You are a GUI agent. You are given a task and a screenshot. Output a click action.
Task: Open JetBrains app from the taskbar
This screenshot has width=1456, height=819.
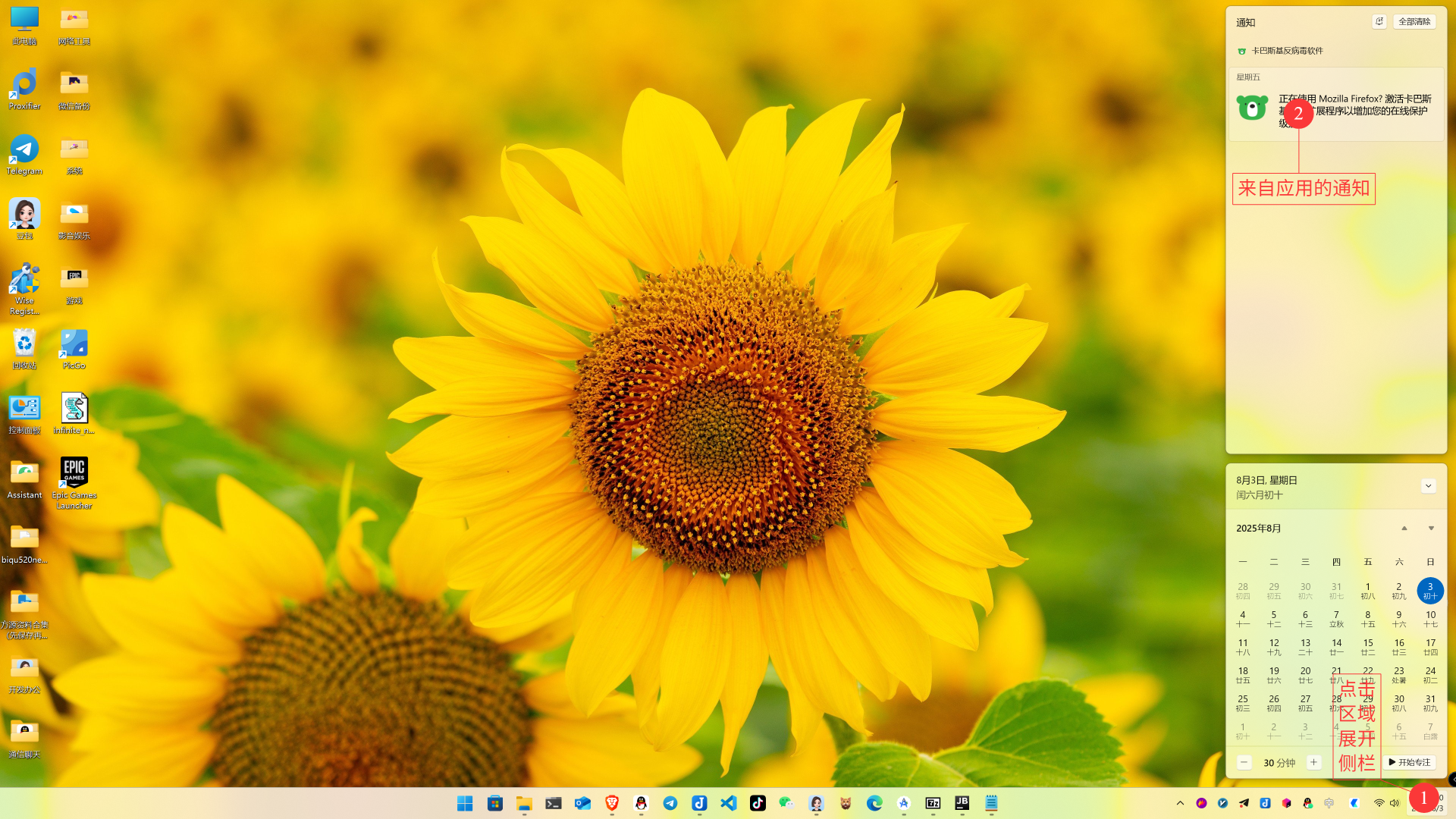coord(962,803)
